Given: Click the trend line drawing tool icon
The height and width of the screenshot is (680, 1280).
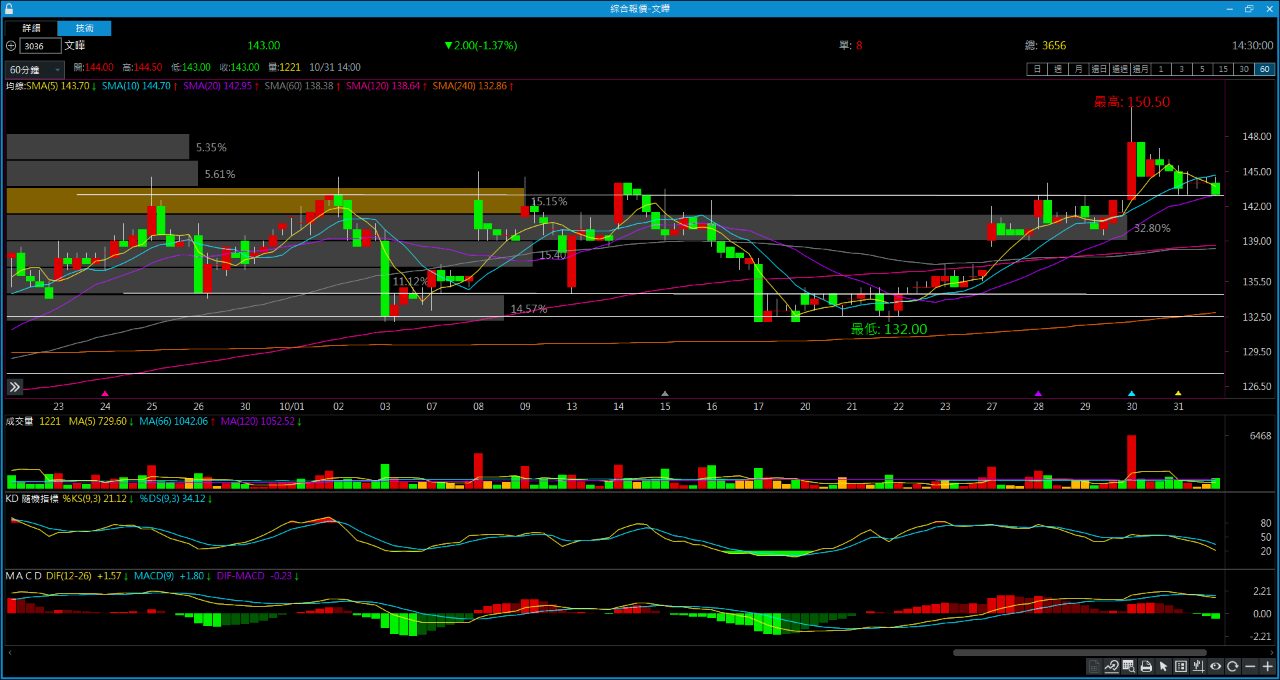Looking at the screenshot, I should point(1111,667).
